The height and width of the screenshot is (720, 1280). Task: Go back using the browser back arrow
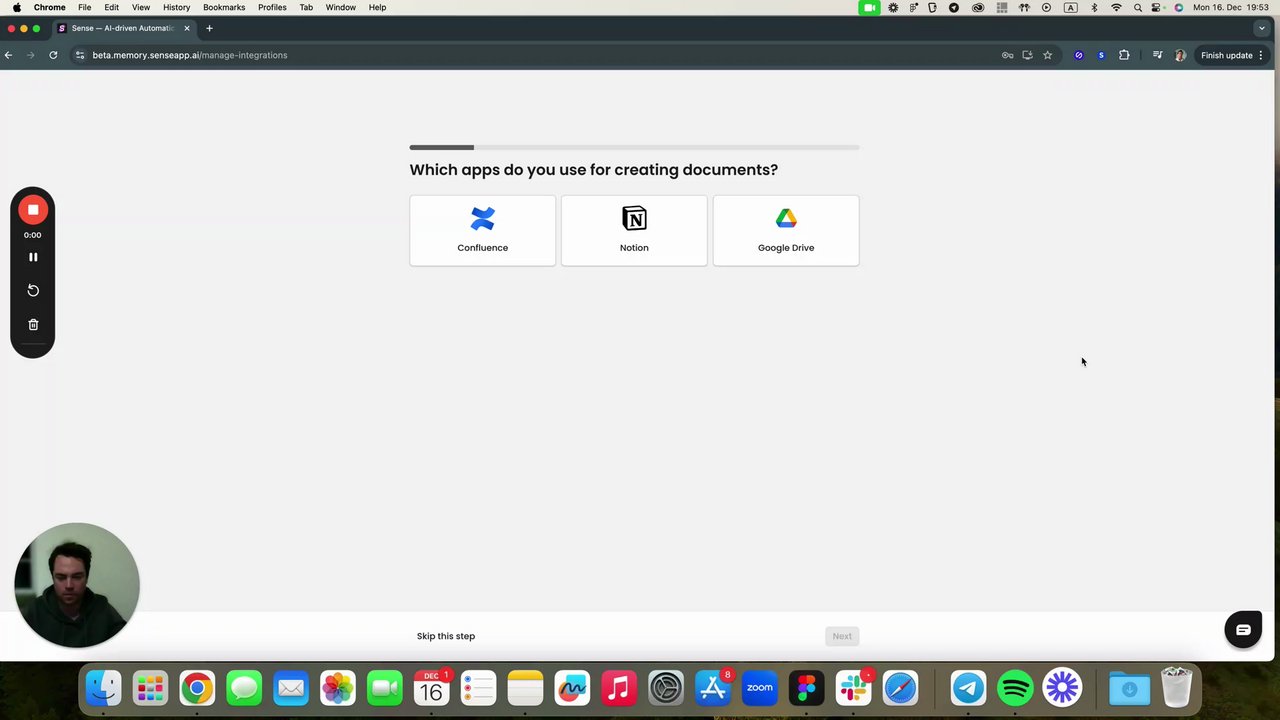click(x=9, y=55)
